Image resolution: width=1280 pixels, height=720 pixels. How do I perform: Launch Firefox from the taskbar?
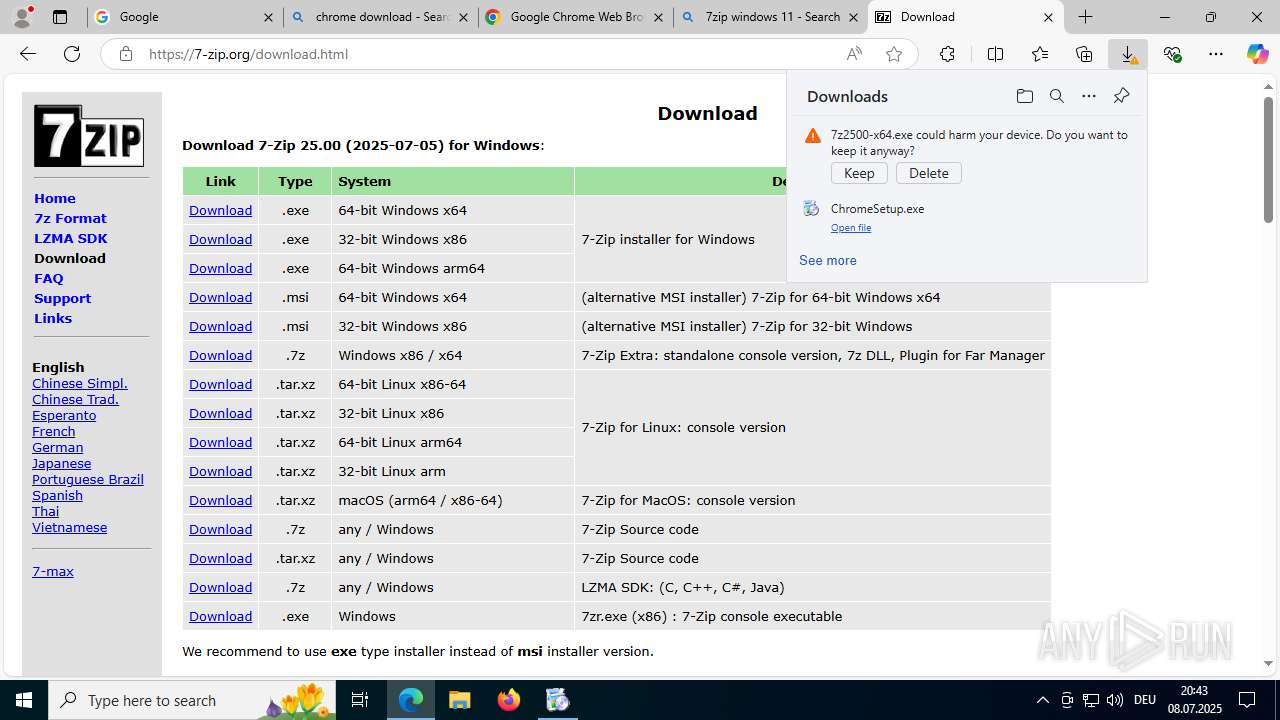pos(508,700)
